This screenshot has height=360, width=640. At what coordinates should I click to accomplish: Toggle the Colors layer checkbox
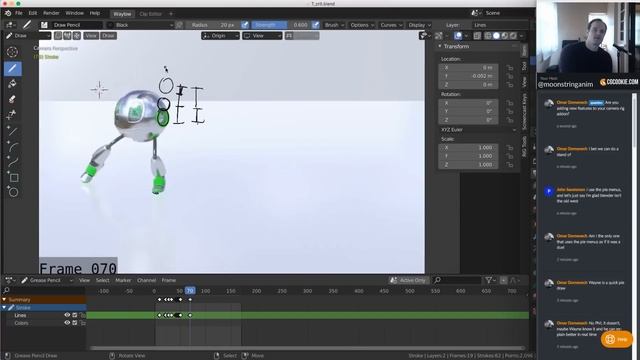[x=75, y=323]
